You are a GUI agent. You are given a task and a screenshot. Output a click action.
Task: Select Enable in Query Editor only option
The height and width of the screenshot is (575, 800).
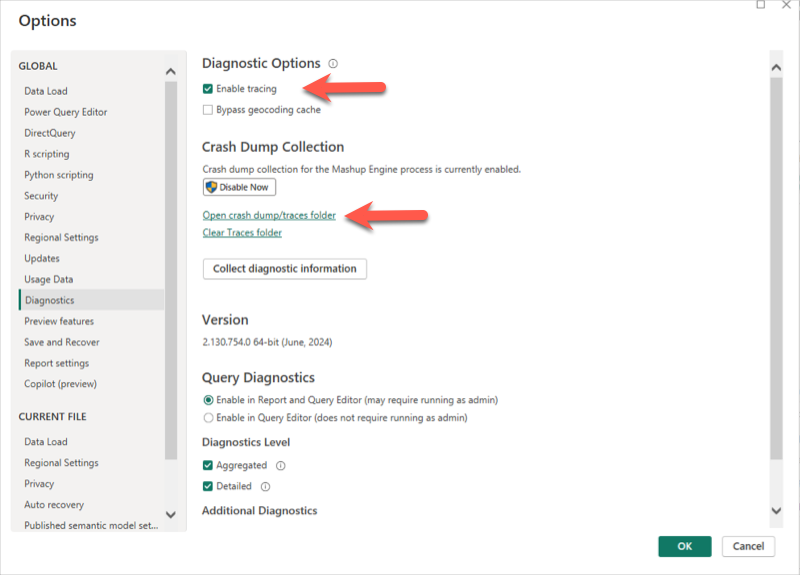point(208,418)
